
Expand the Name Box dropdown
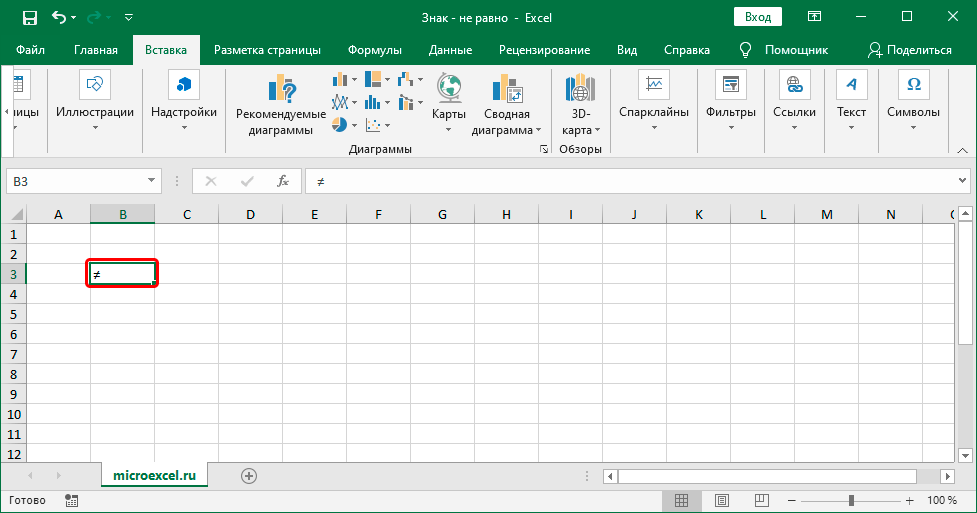point(152,181)
